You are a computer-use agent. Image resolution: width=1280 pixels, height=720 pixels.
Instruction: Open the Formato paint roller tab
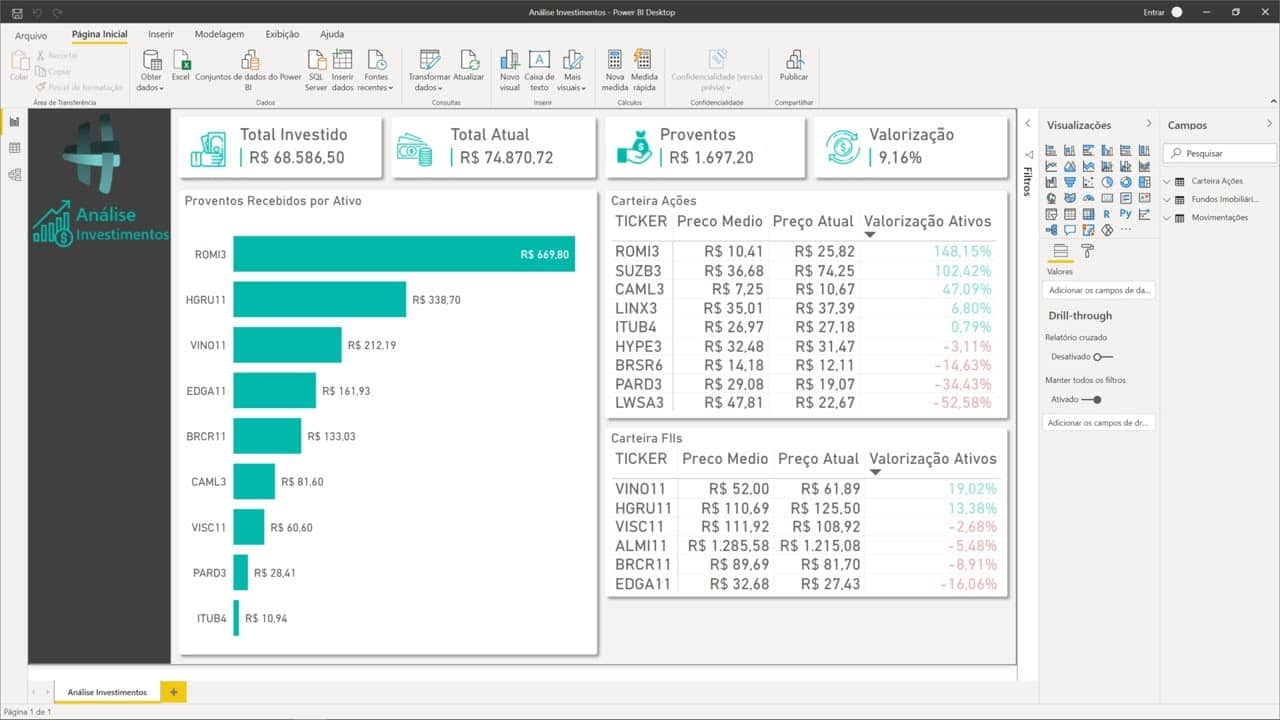tap(1089, 251)
